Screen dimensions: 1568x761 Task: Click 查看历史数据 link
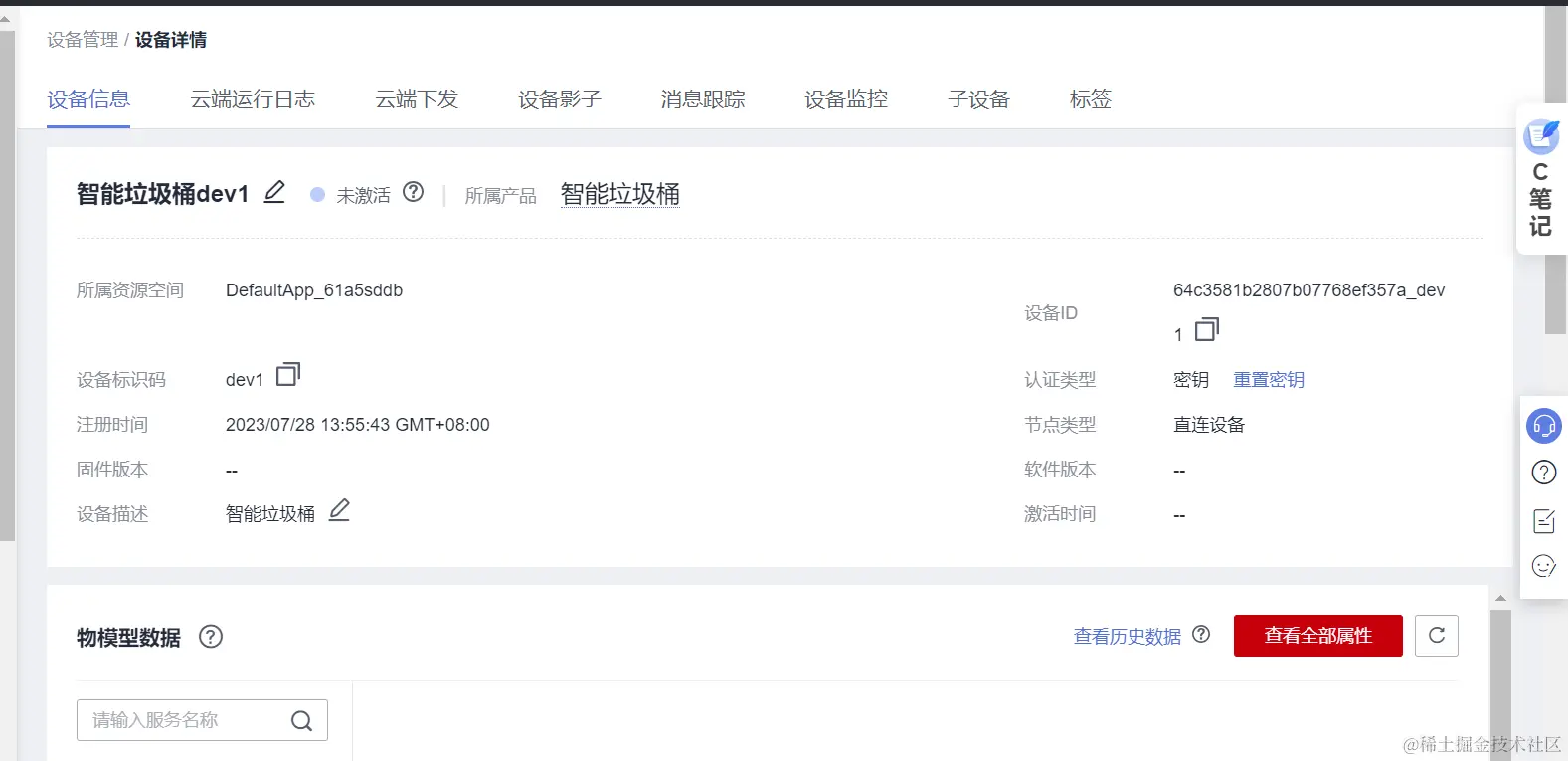click(1128, 637)
